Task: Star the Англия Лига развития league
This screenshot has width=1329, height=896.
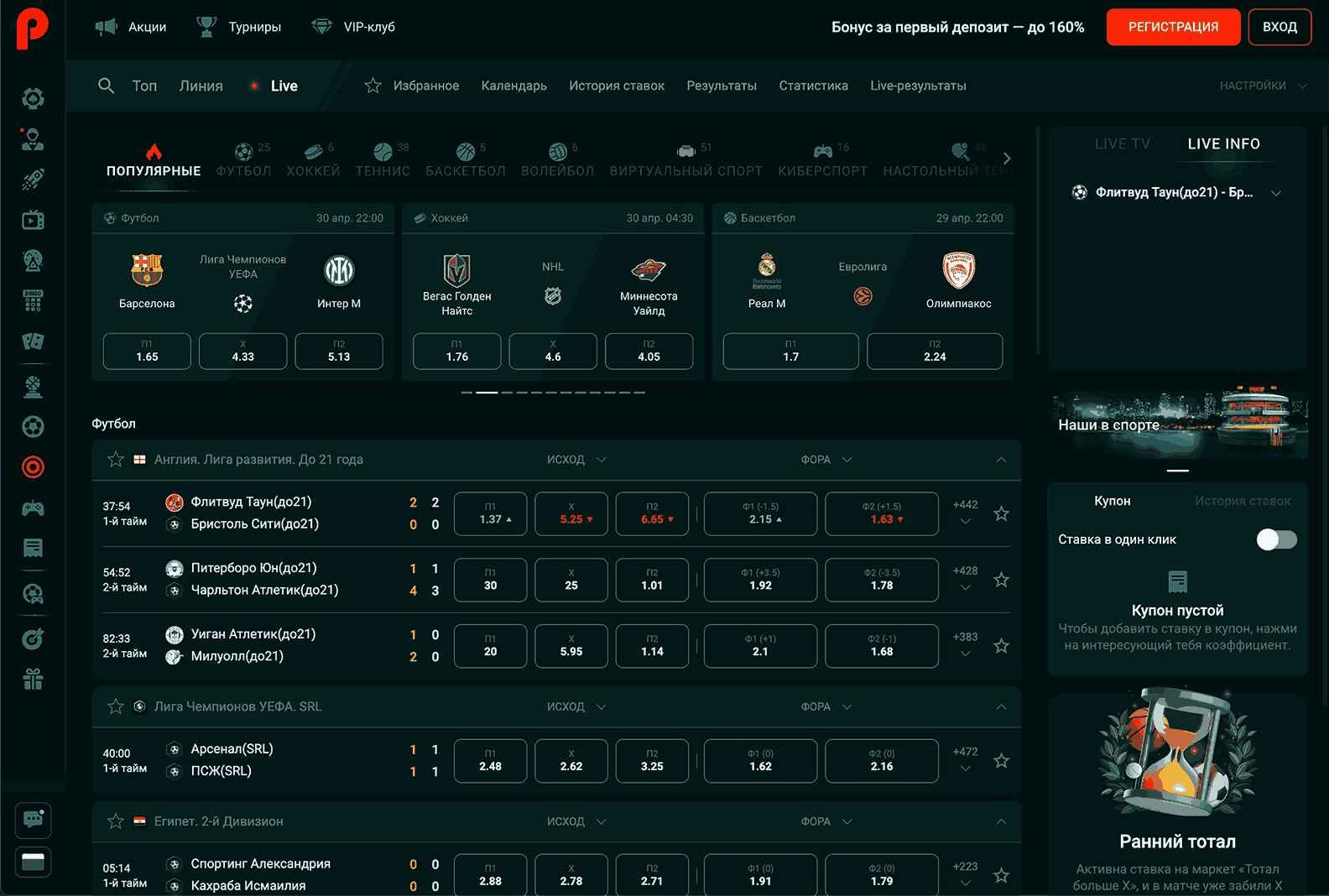Action: pos(116,460)
